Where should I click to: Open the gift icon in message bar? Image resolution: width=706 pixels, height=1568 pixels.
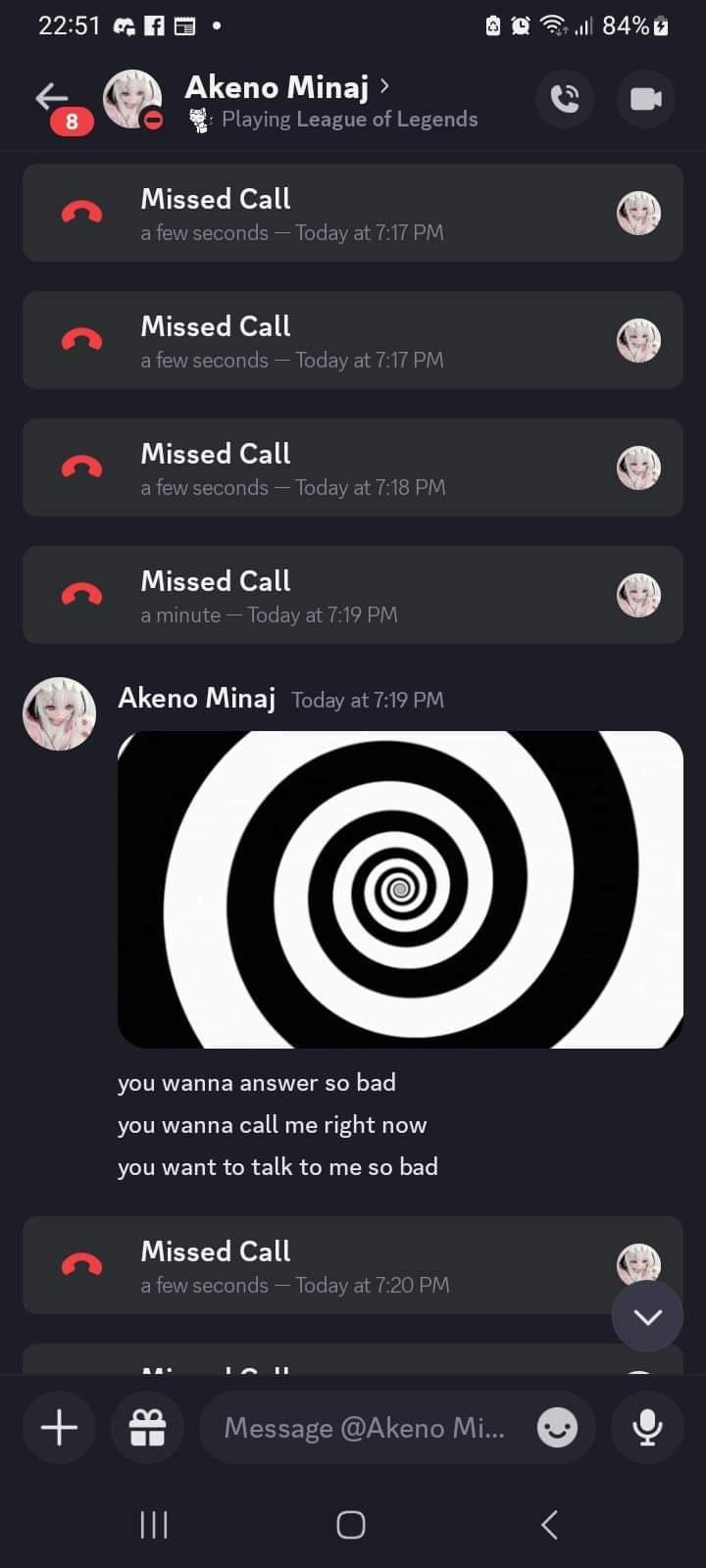pyautogui.click(x=147, y=1427)
